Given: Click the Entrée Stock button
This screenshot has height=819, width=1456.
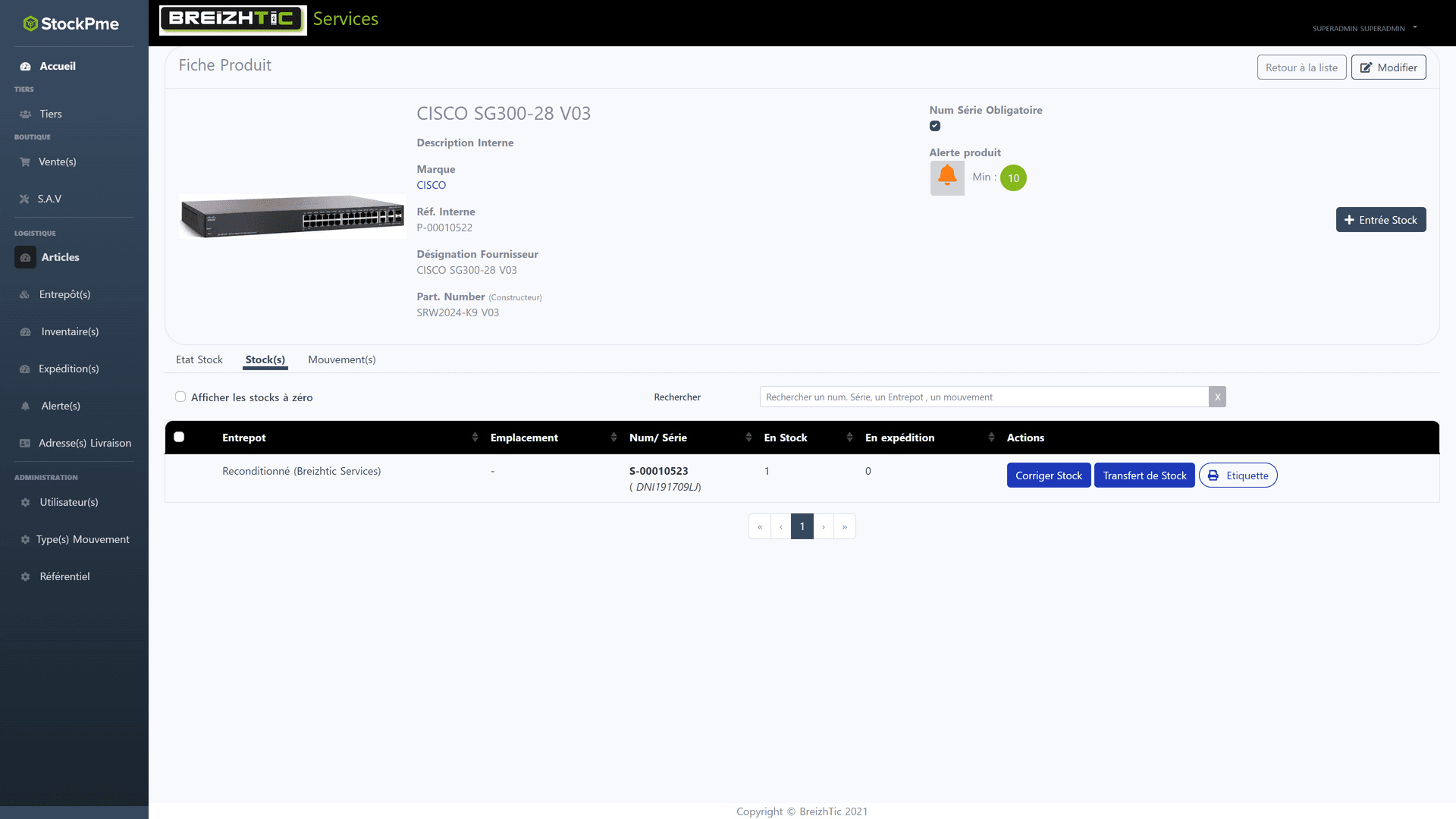Looking at the screenshot, I should pos(1381,220).
